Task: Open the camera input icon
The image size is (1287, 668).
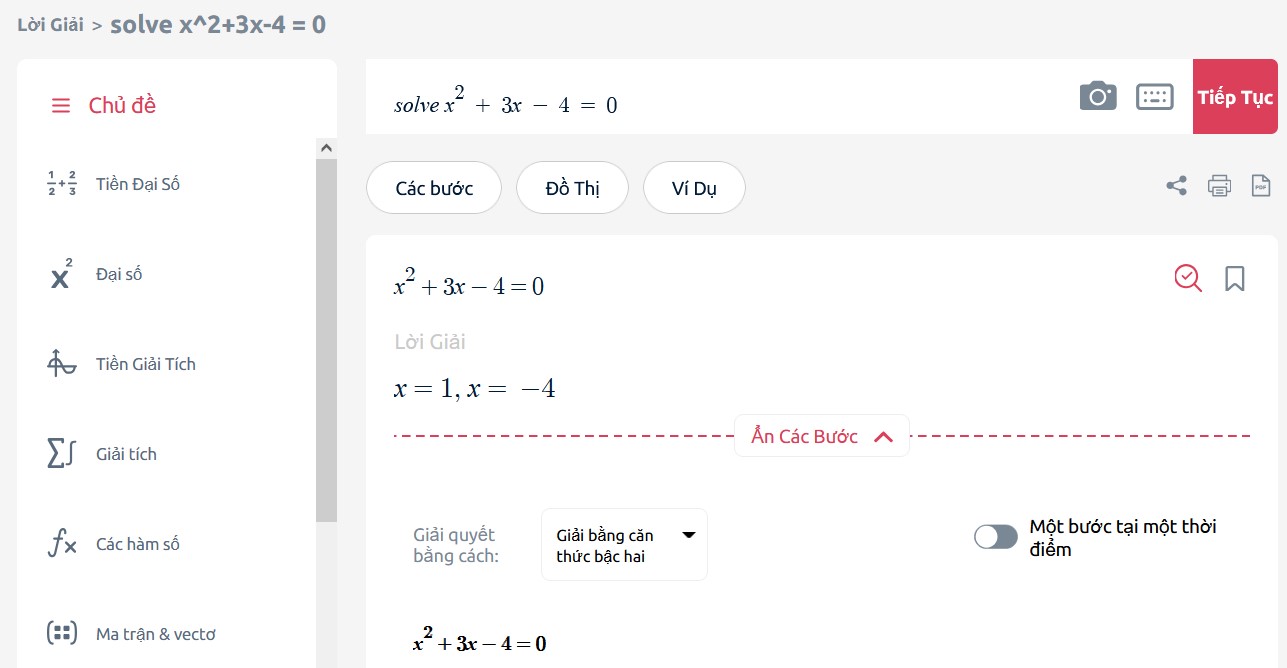Action: (1098, 96)
